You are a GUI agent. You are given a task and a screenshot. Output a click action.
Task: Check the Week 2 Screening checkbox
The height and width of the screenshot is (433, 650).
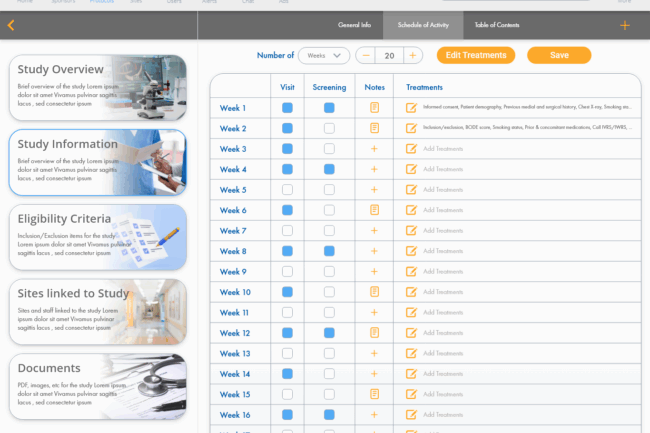pos(329,128)
